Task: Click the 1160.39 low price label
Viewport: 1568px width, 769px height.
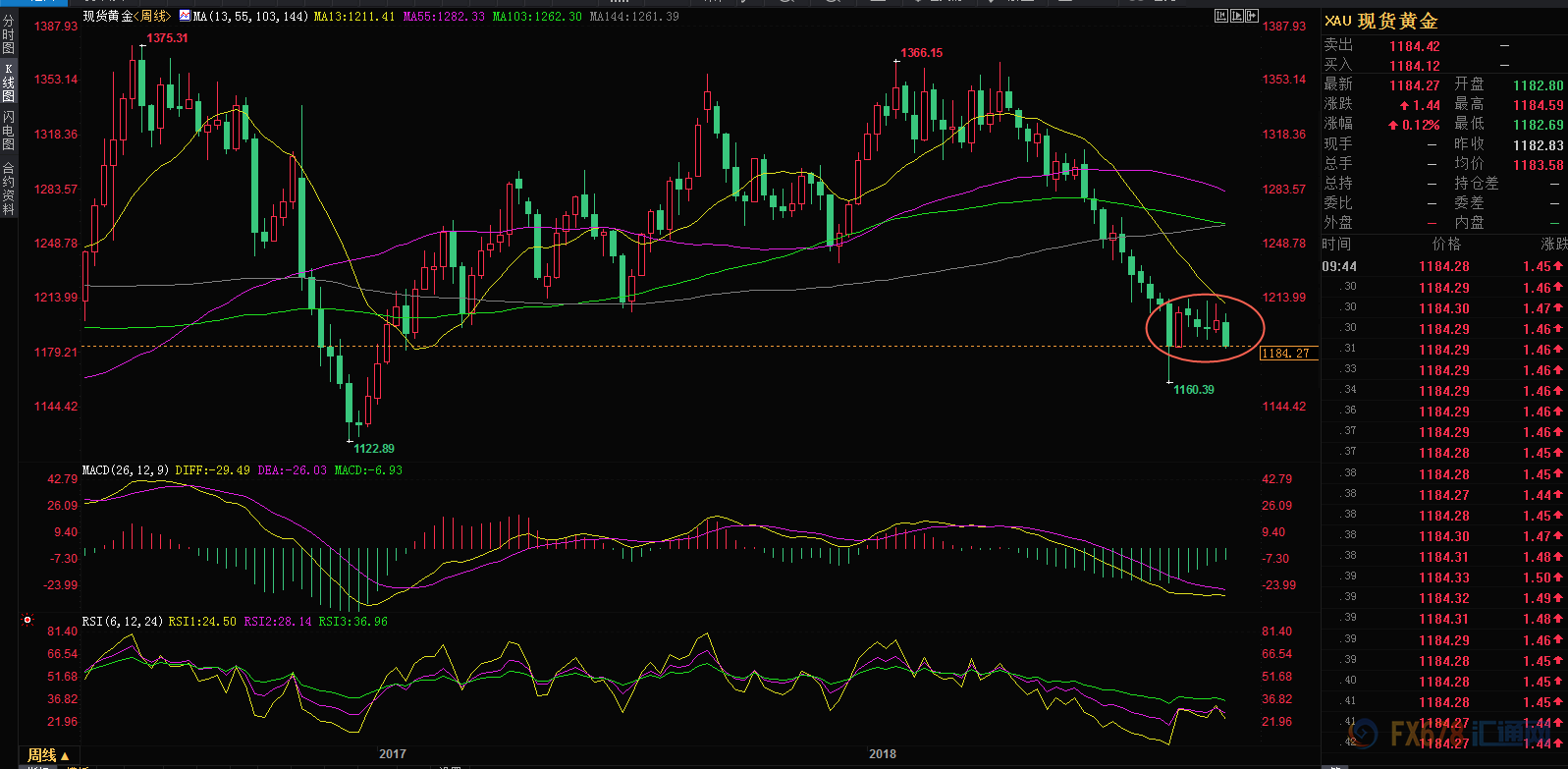Action: pyautogui.click(x=1194, y=390)
